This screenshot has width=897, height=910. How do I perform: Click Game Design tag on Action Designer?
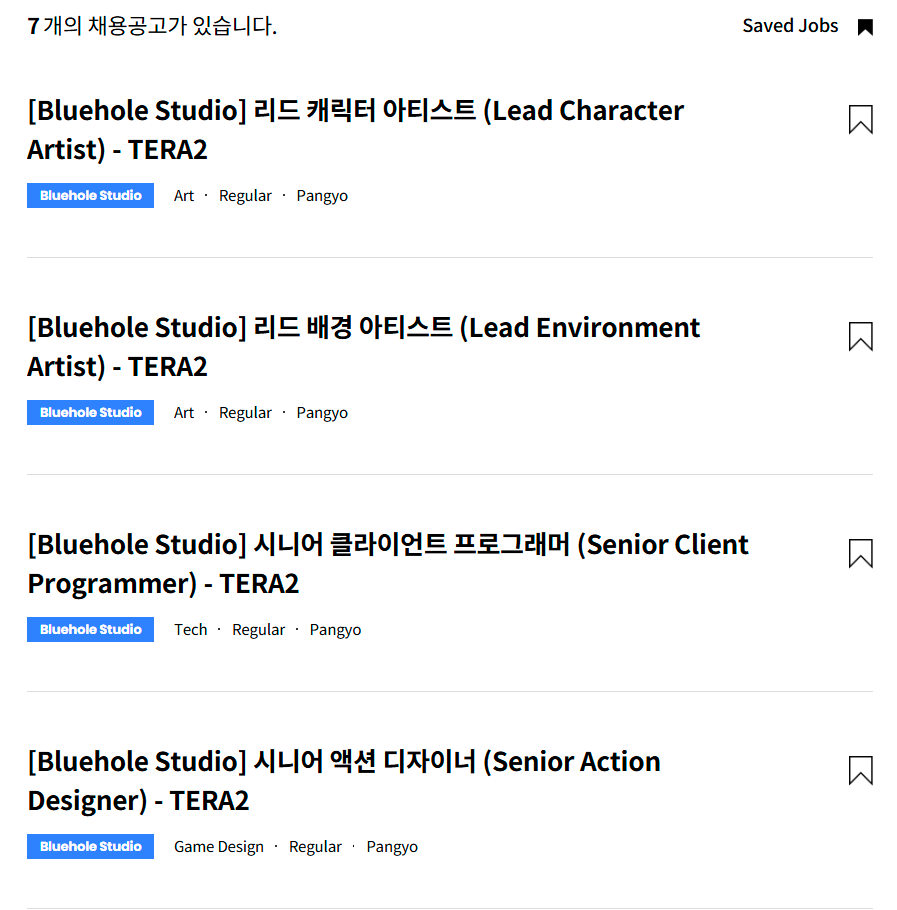[x=219, y=847]
